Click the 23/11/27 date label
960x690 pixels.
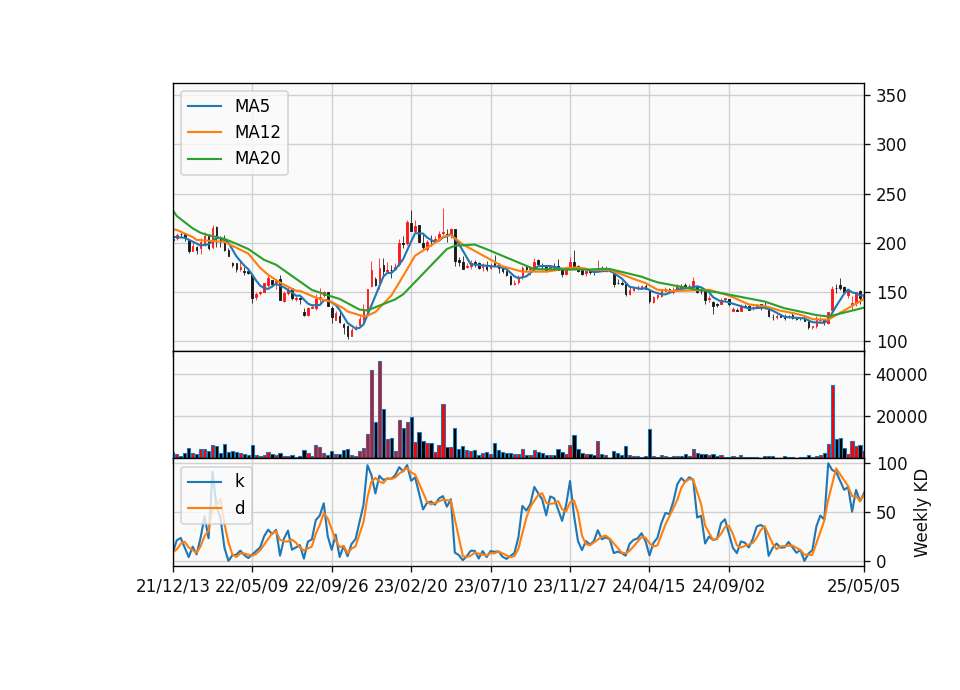coord(569,586)
